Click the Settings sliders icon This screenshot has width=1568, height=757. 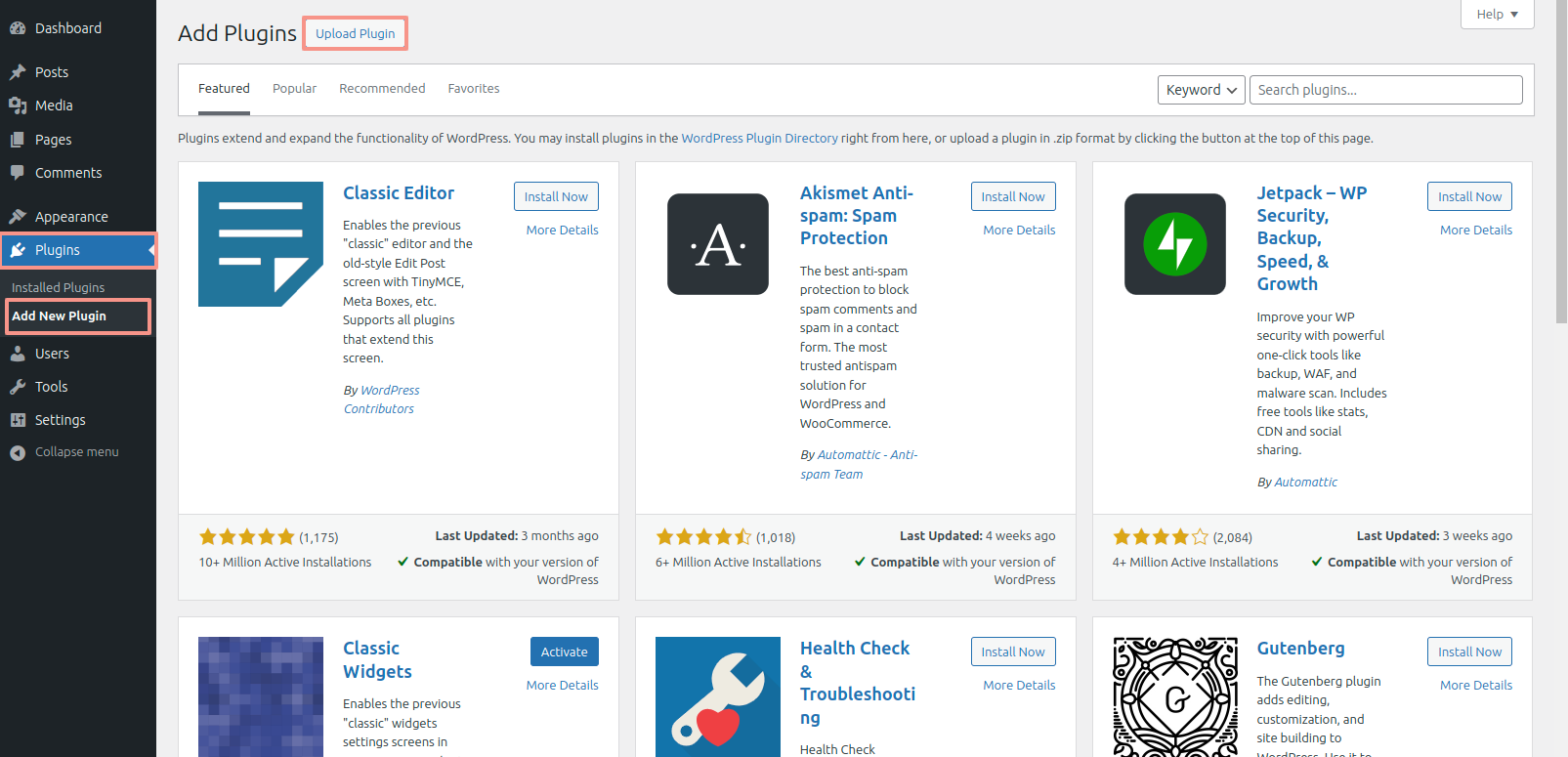point(18,420)
